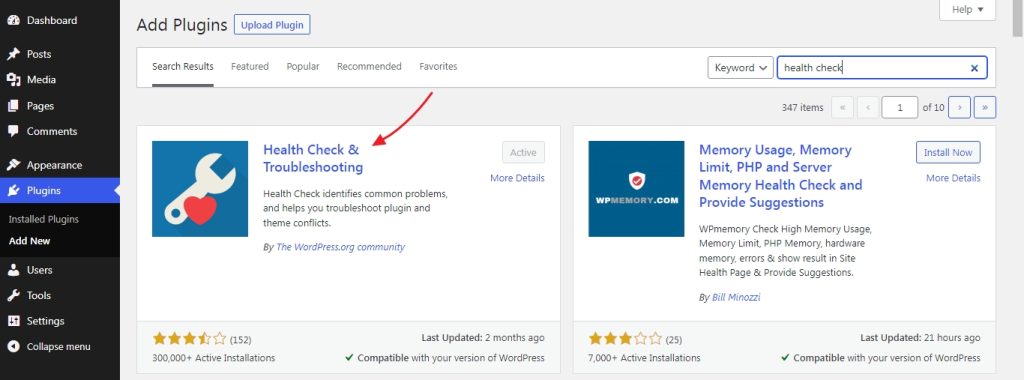The image size is (1024, 380).
Task: Click the Comments bubble icon
Action: point(14,131)
